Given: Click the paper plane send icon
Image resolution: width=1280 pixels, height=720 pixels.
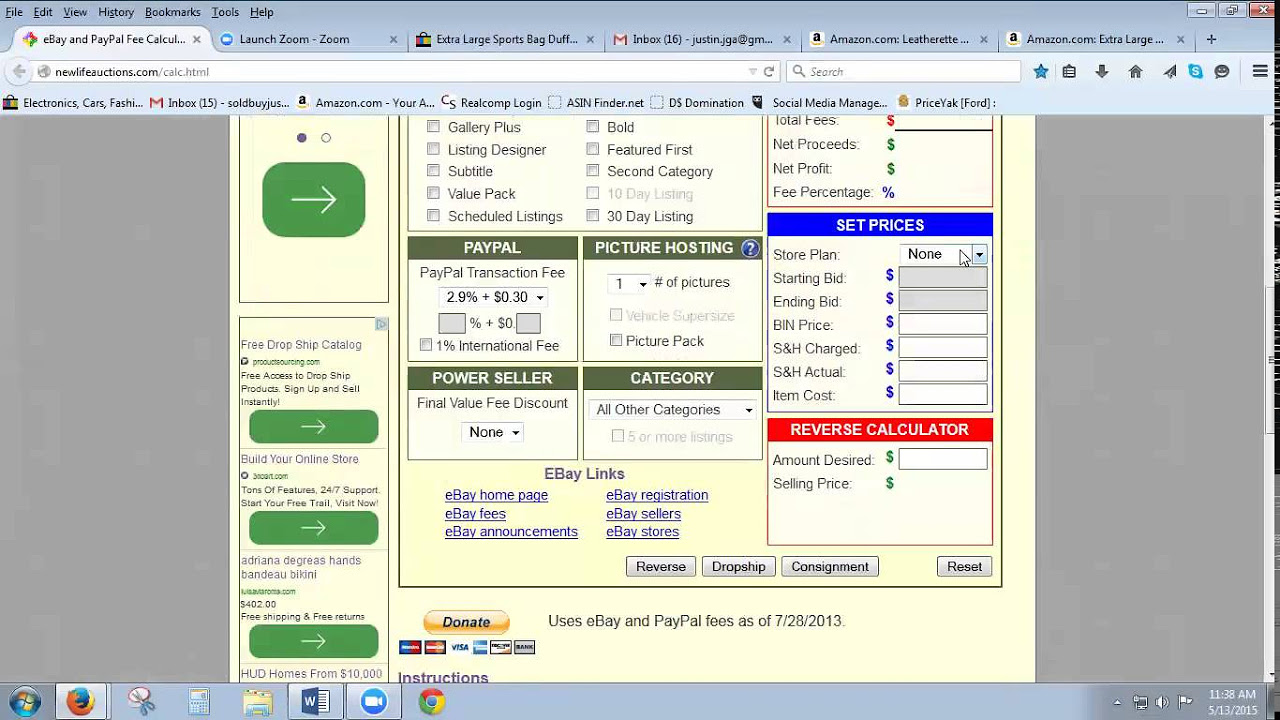Looking at the screenshot, I should click(1170, 71).
